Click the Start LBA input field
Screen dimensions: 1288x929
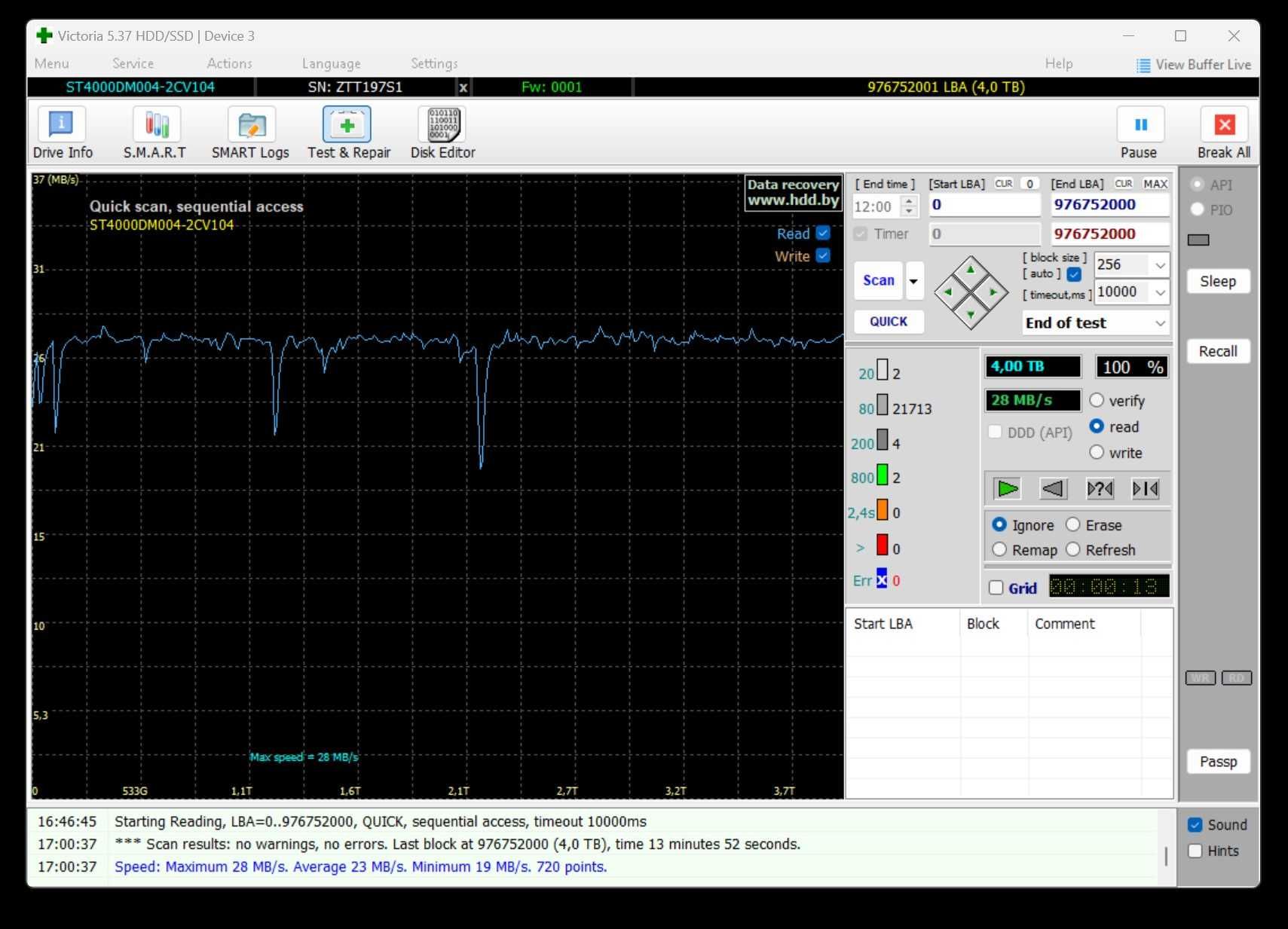point(984,205)
